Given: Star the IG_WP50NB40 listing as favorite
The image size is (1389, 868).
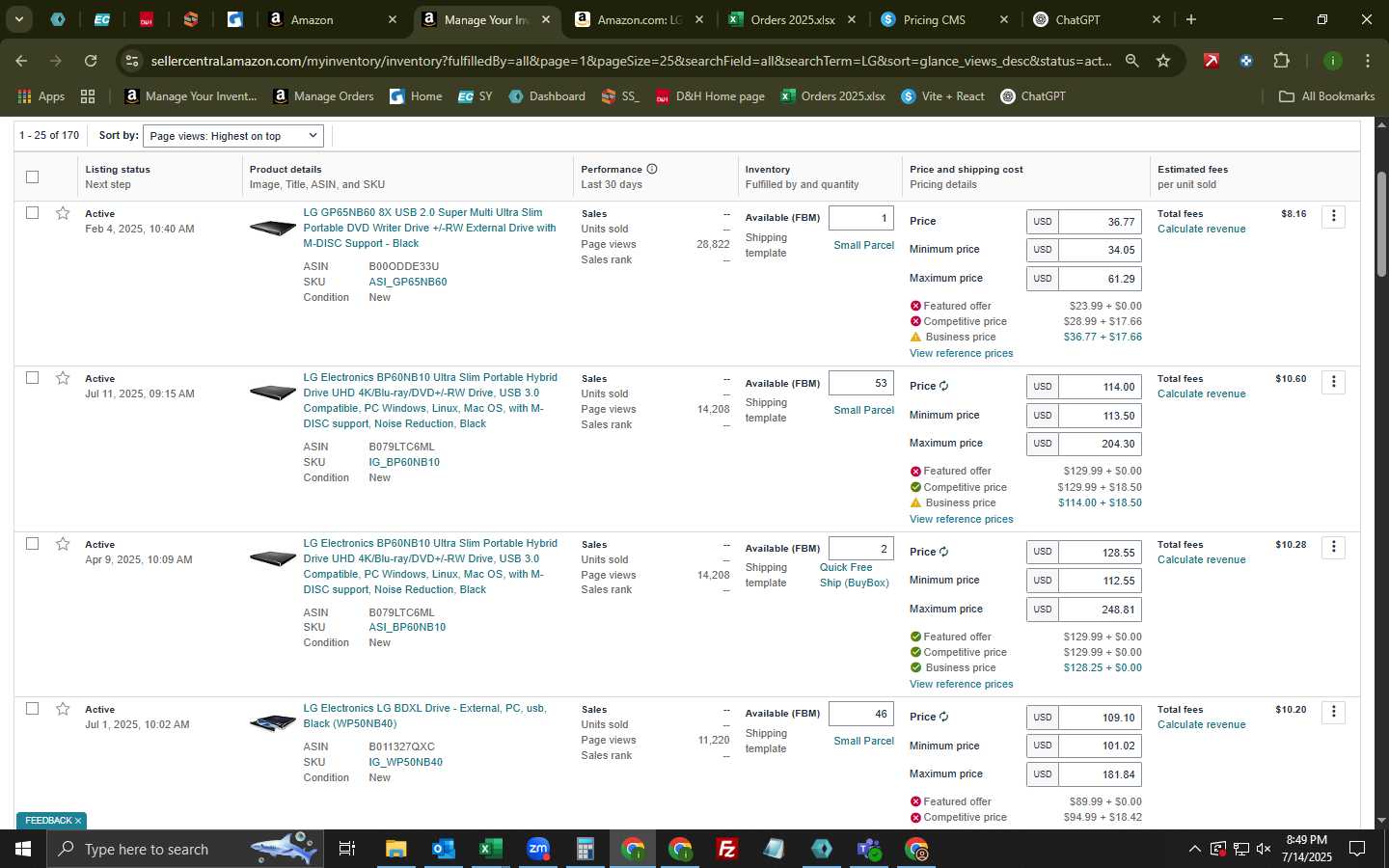Looking at the screenshot, I should (63, 709).
